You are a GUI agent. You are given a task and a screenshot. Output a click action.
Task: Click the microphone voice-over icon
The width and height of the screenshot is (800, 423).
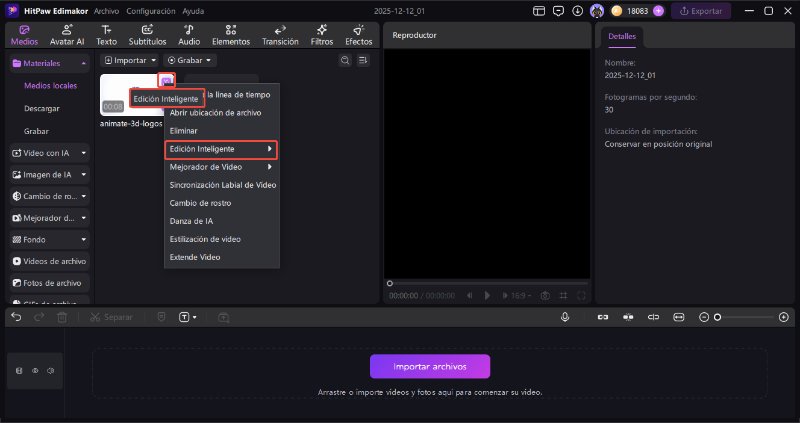click(565, 316)
